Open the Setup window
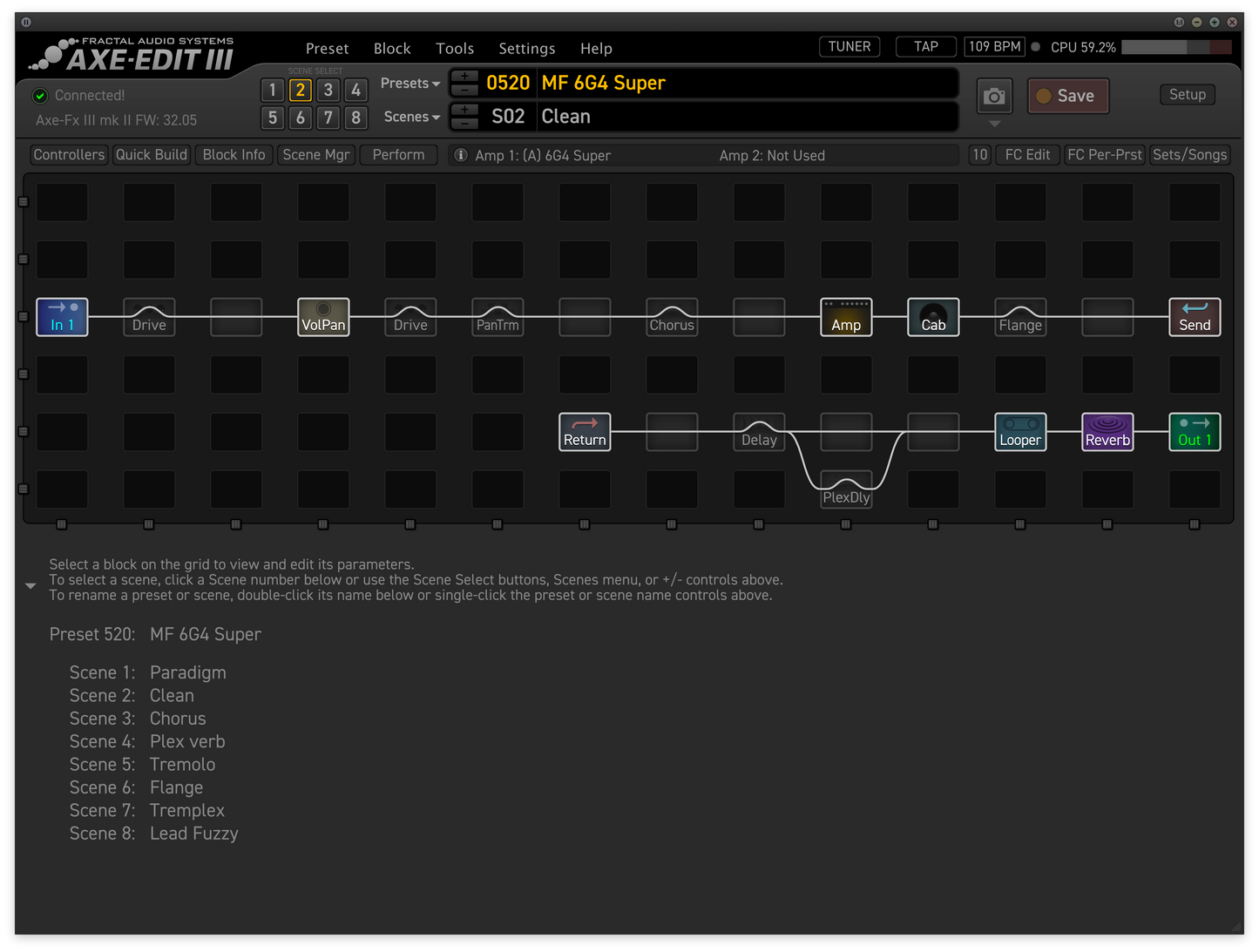Viewport: 1259px width, 952px height. 1188,95
